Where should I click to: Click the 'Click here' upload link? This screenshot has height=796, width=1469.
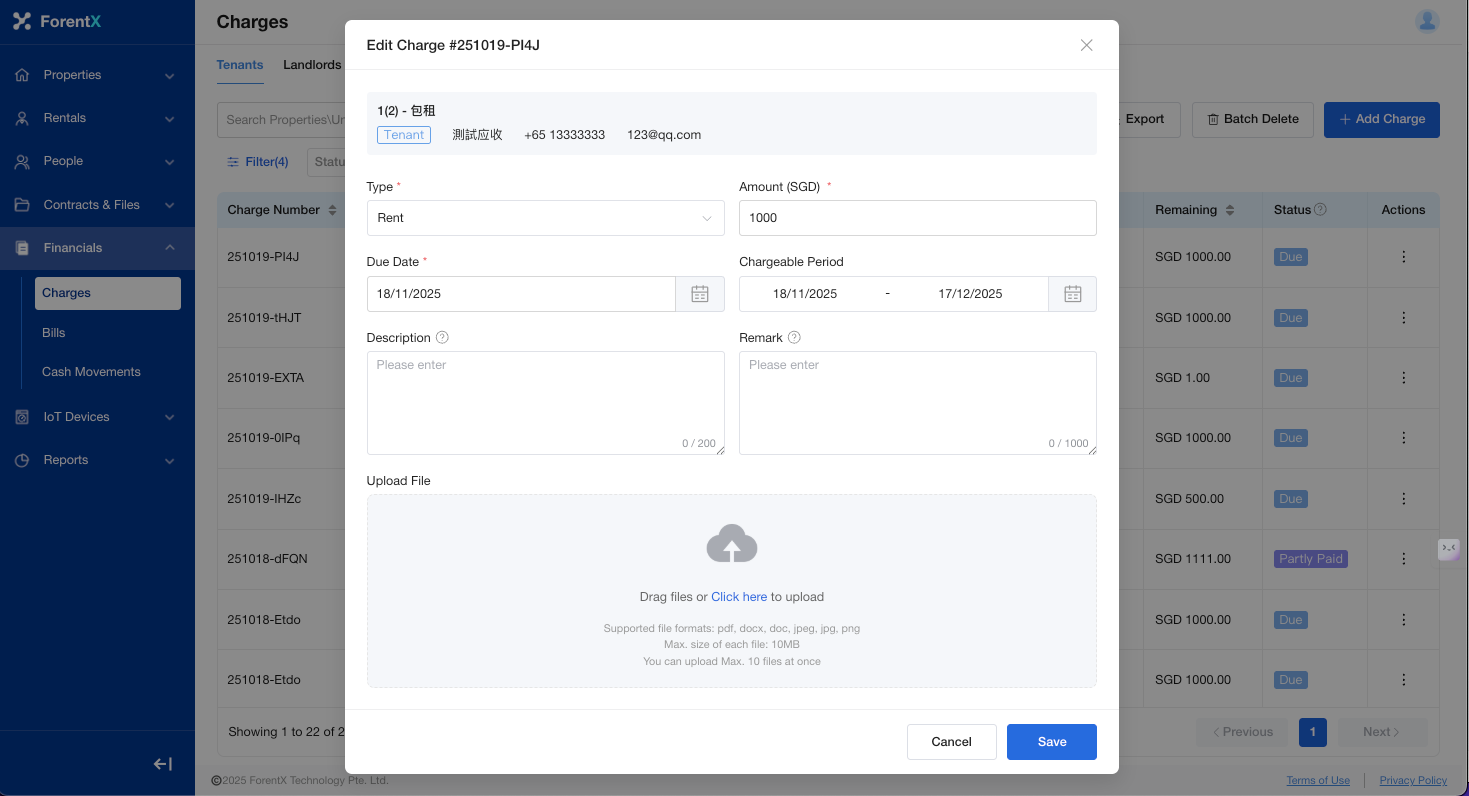(738, 597)
